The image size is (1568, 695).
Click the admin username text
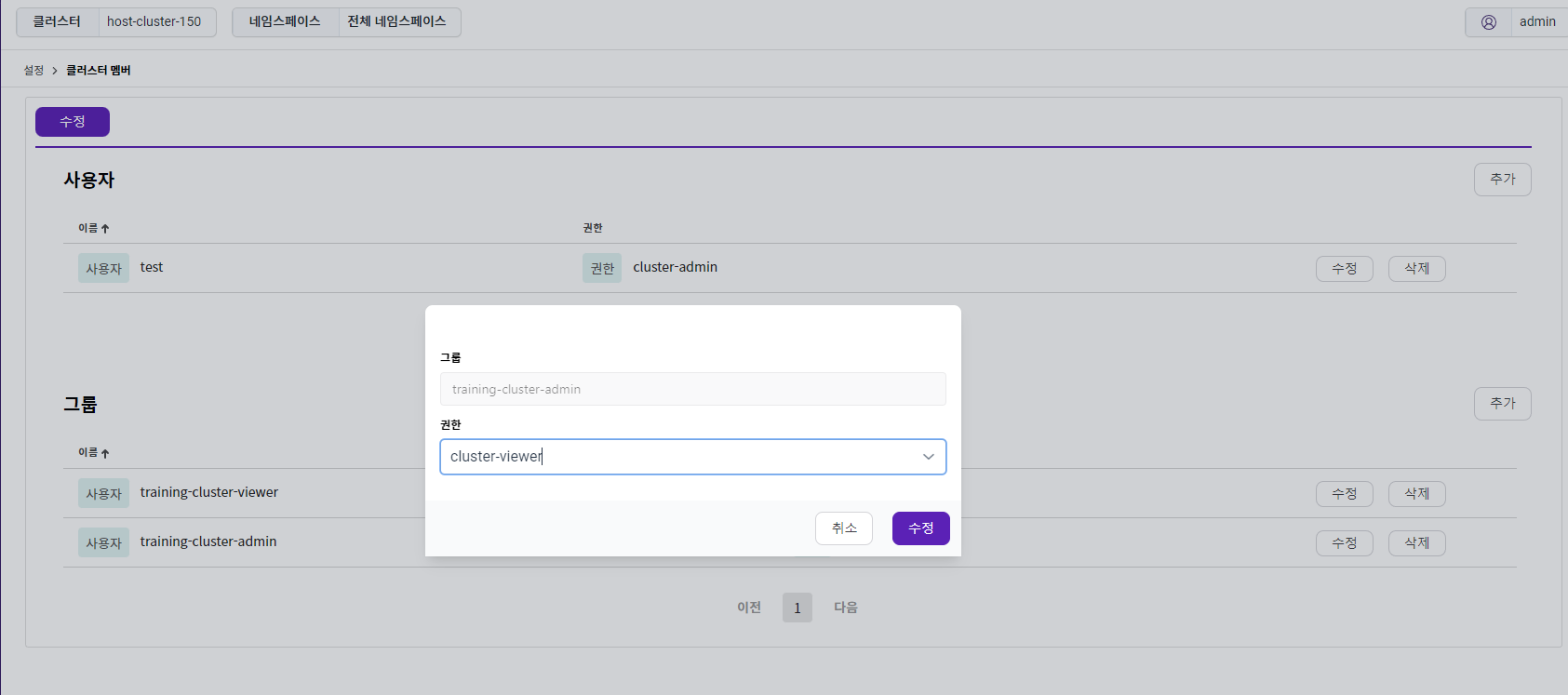1537,22
